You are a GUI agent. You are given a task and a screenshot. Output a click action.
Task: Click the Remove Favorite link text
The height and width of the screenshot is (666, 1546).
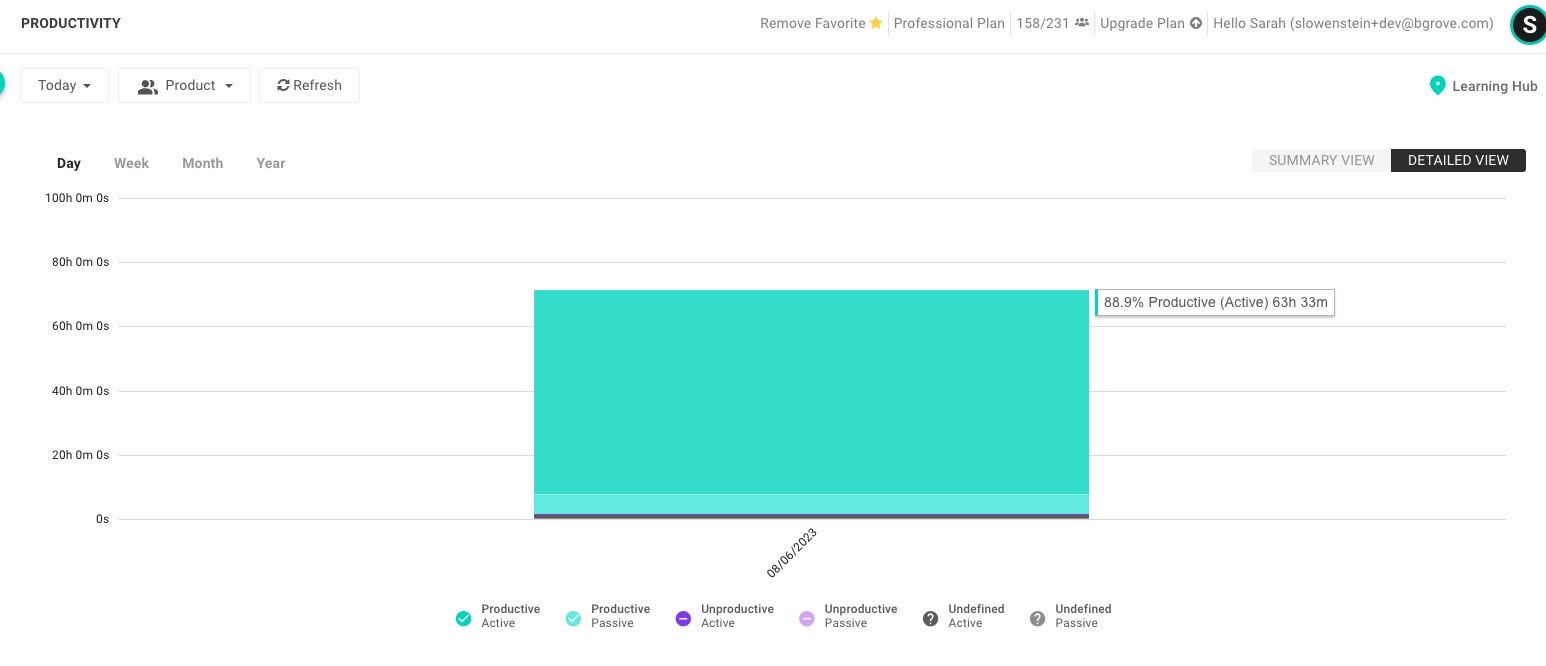tap(813, 23)
